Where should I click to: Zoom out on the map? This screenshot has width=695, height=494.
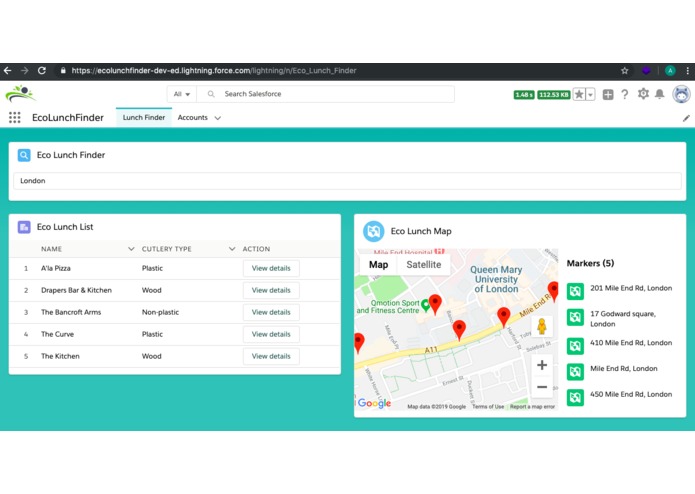pos(542,387)
